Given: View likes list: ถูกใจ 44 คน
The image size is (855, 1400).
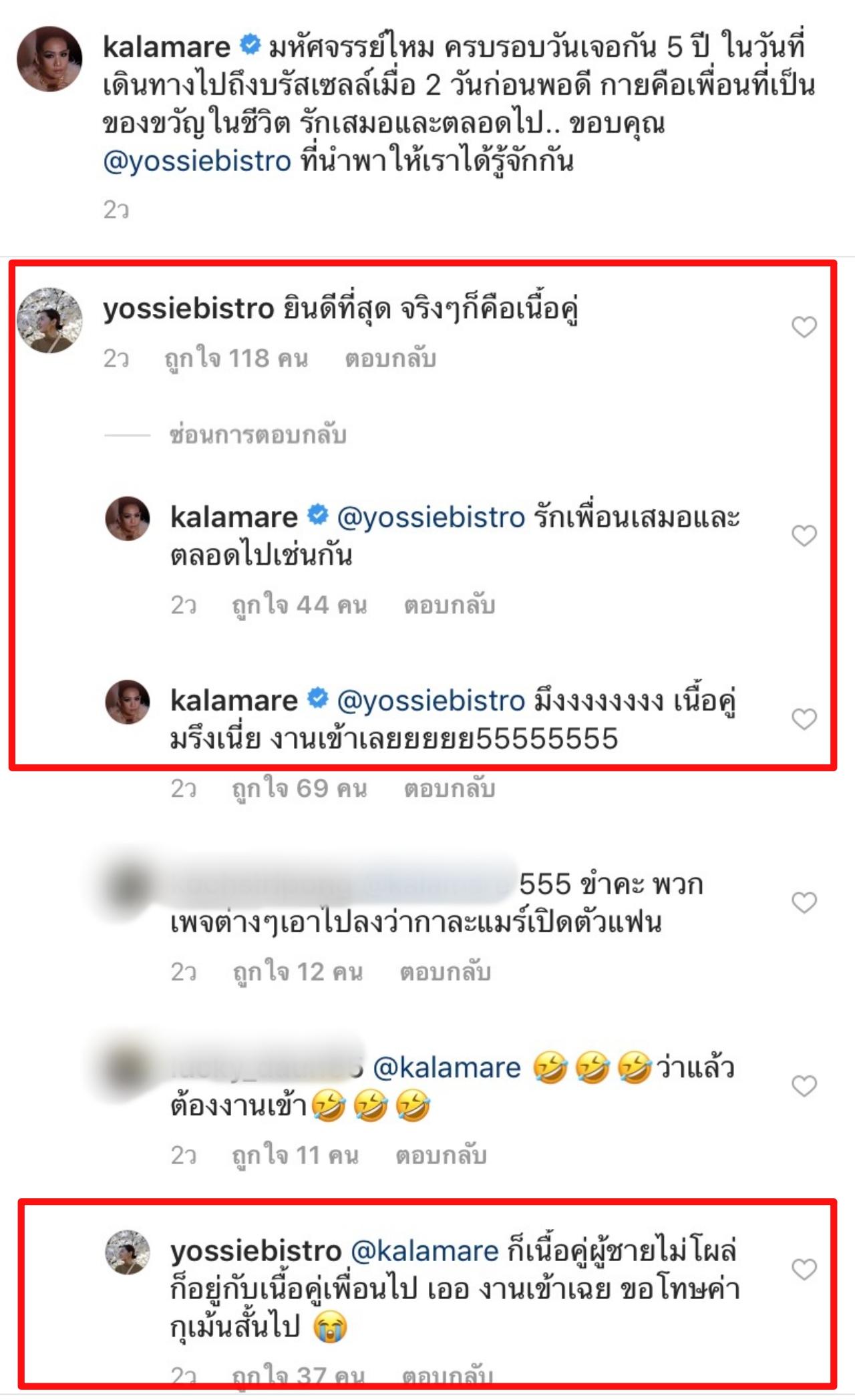Looking at the screenshot, I should click(299, 606).
